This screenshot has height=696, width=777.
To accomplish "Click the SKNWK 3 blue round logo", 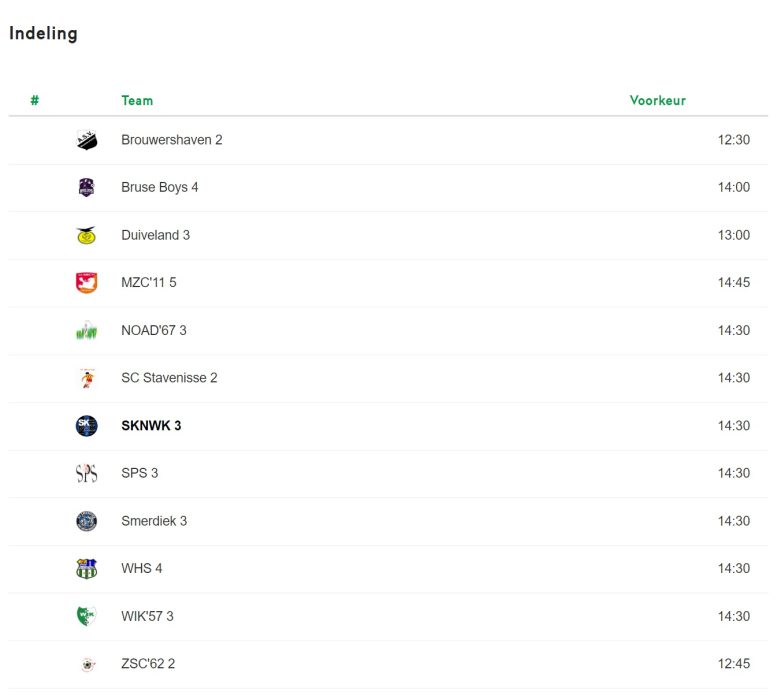I will point(87,426).
